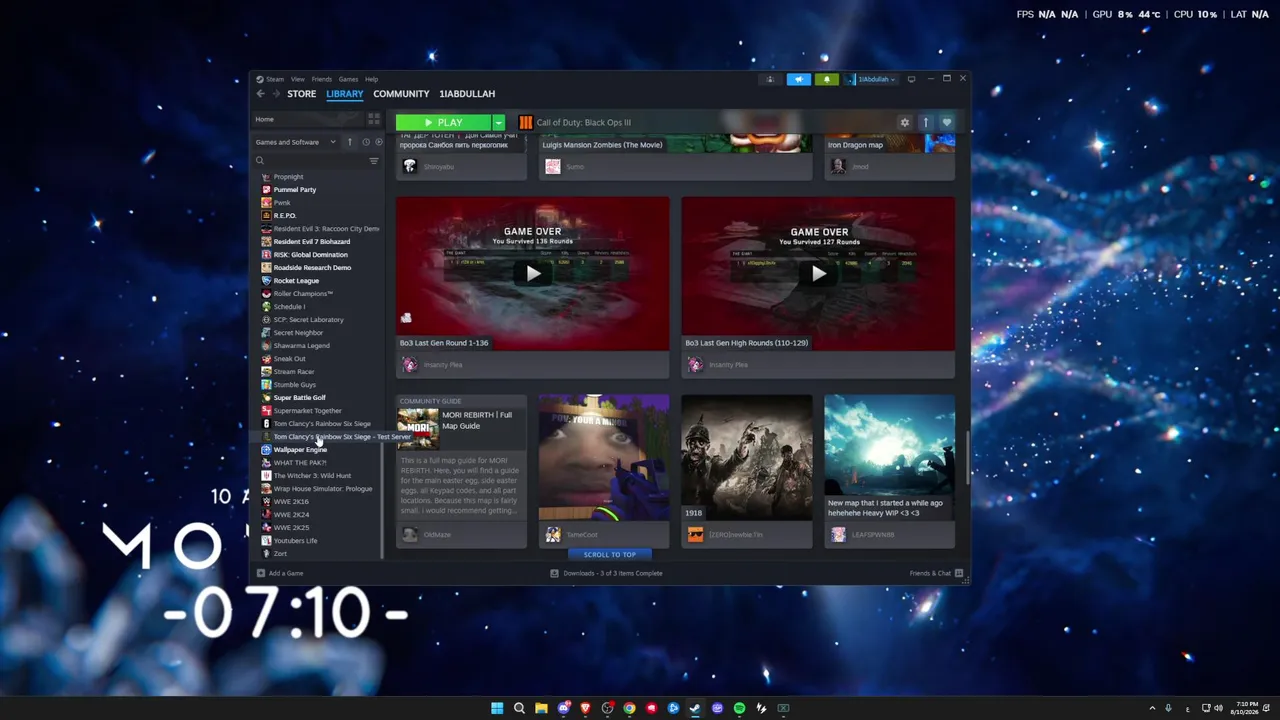The width and height of the screenshot is (1280, 720).
Task: Click the library search input field
Action: click(316, 160)
